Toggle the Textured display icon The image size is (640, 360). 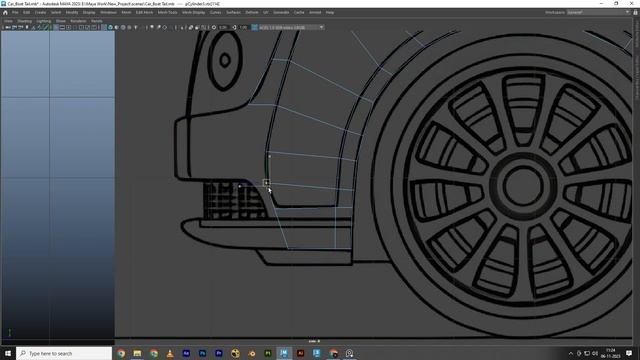[x=129, y=27]
